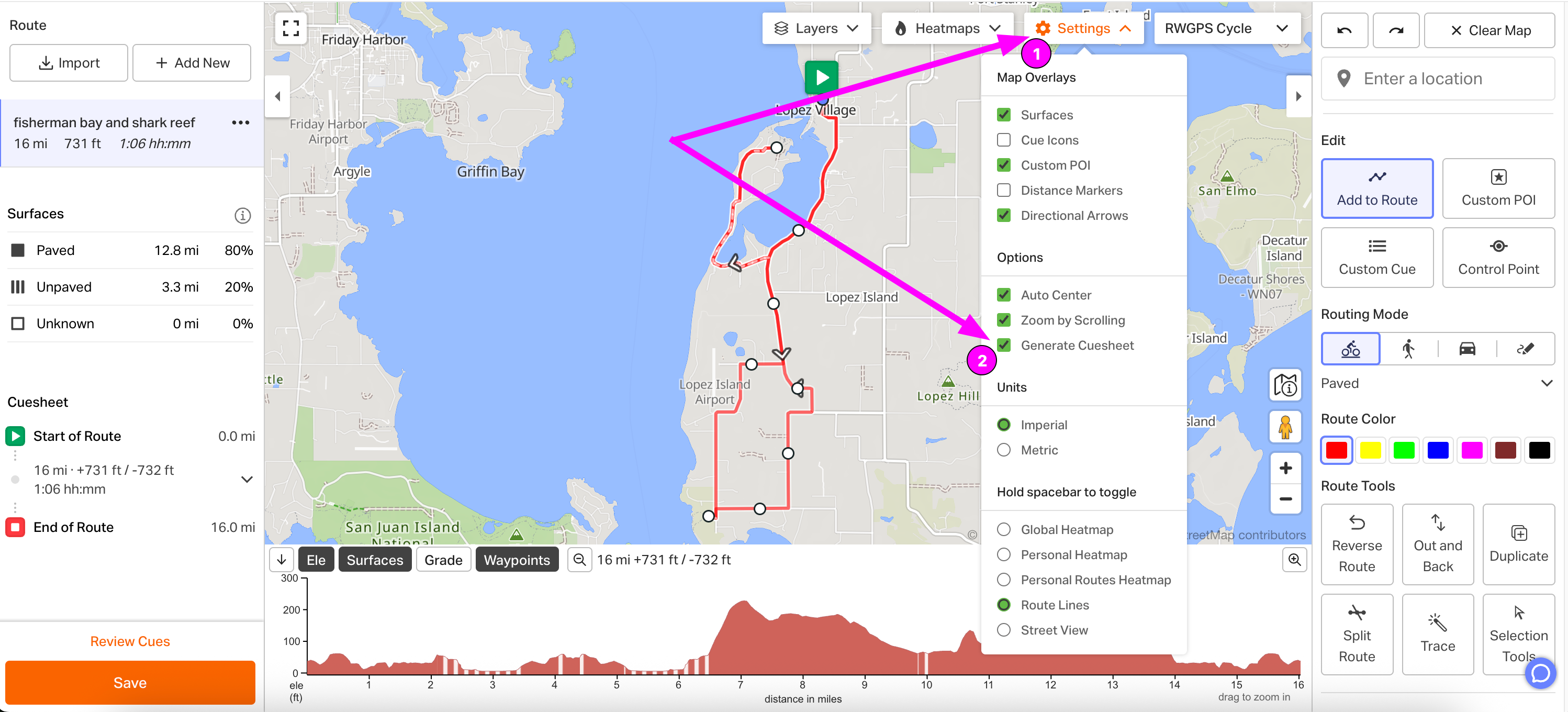Viewport: 1568px width, 712px height.
Task: Zoom out the elevation profile
Action: tap(579, 559)
